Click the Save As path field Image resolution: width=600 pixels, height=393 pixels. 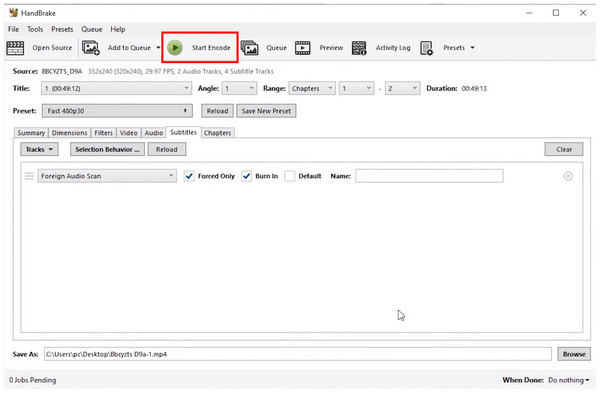tap(298, 354)
